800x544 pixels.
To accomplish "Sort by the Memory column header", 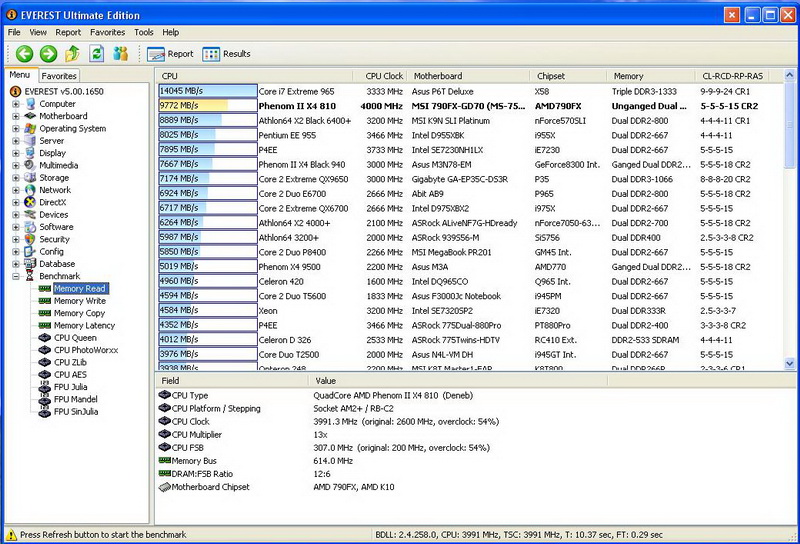I will point(651,76).
